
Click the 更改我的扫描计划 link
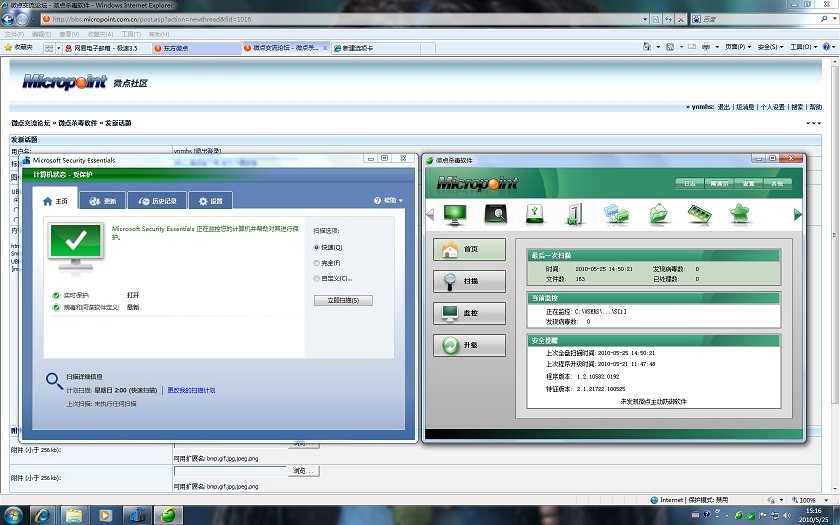[x=191, y=391]
